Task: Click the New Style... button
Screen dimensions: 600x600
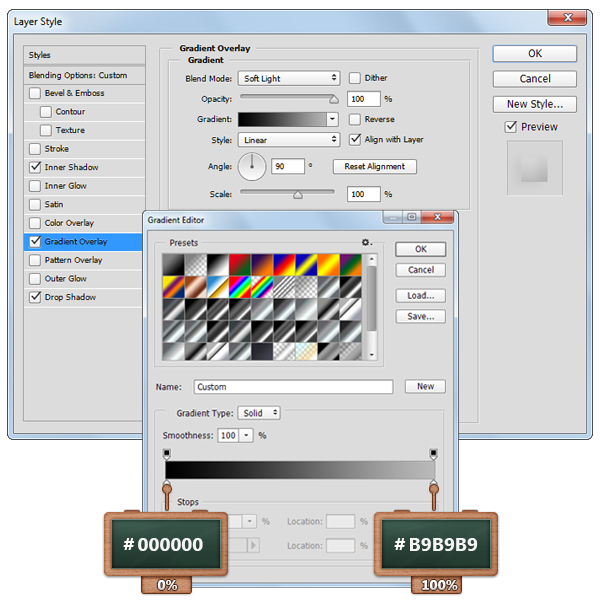Action: coord(534,104)
